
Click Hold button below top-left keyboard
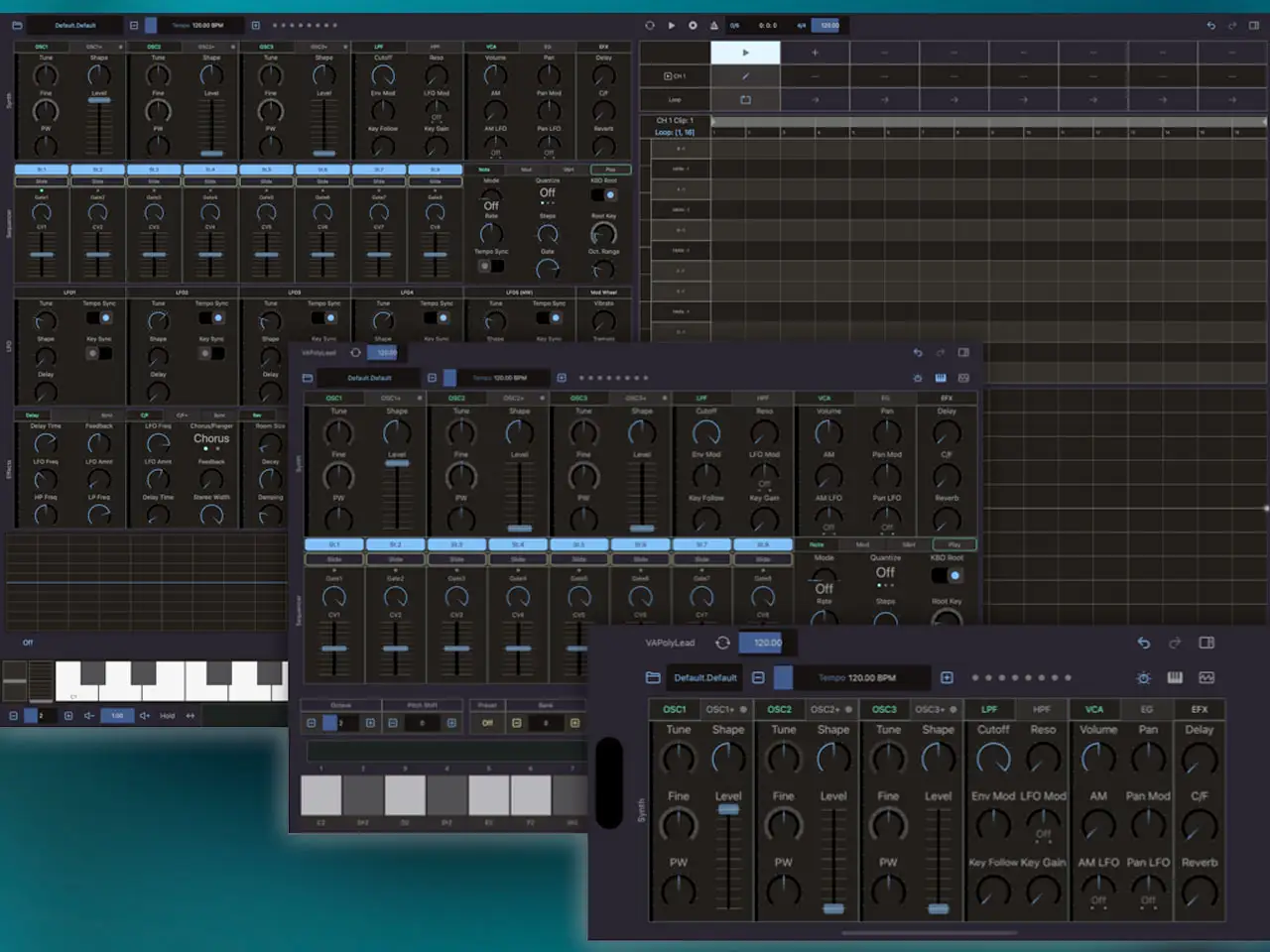click(x=167, y=715)
